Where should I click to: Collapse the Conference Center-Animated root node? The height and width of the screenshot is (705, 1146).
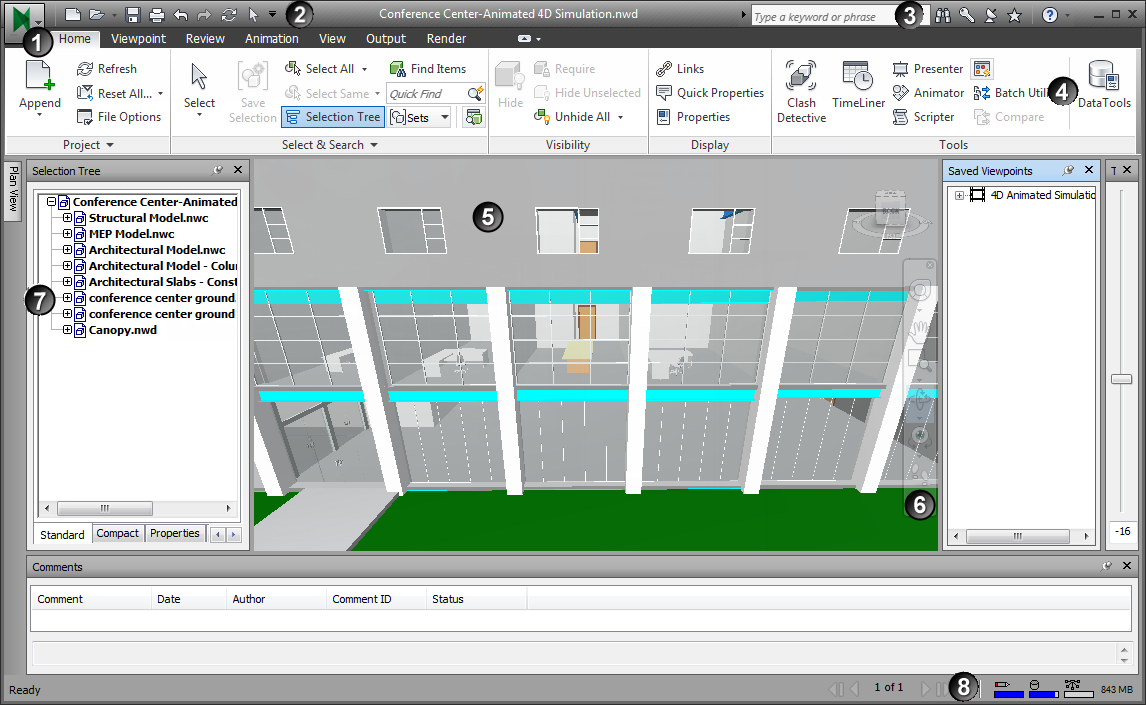[51, 202]
